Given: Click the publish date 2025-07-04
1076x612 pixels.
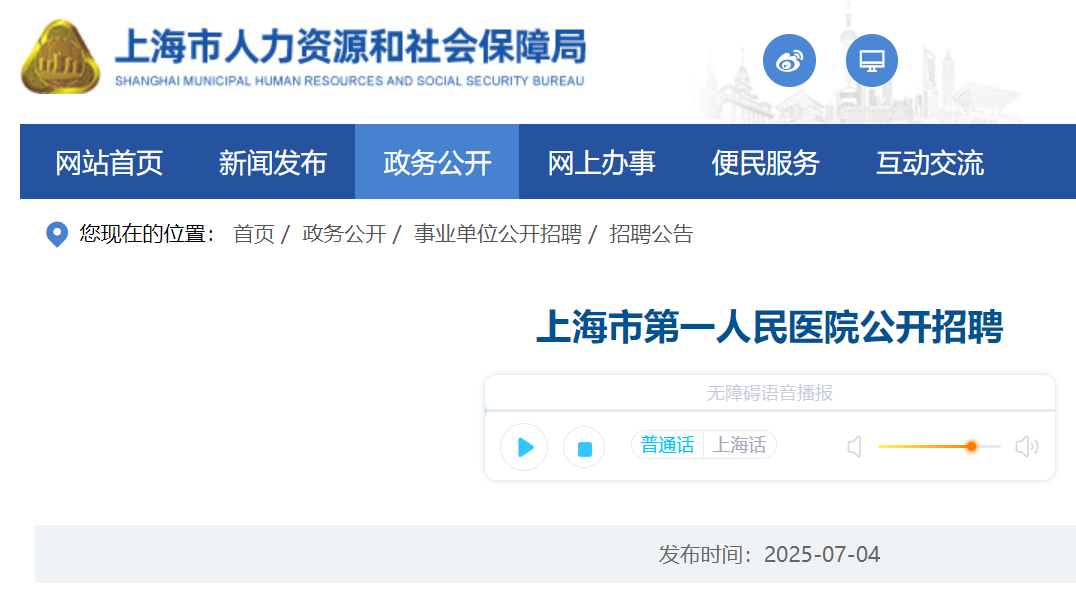Looking at the screenshot, I should click(x=821, y=554).
